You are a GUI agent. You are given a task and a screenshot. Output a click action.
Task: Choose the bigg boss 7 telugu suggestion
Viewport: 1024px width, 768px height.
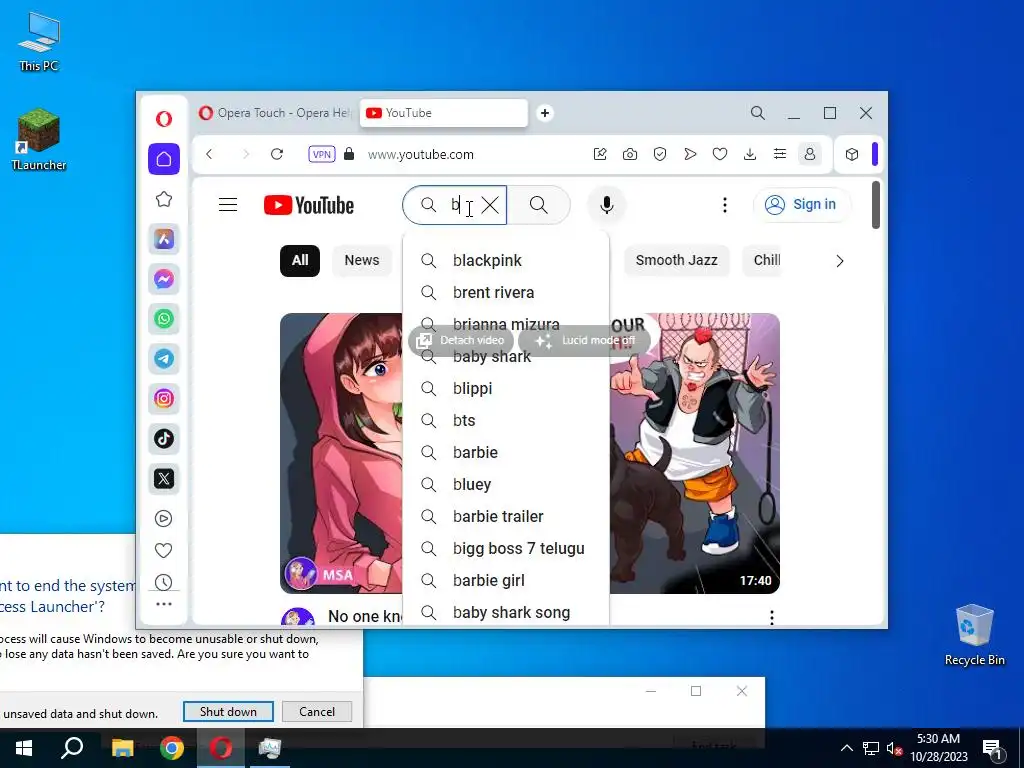pyautogui.click(x=506, y=549)
